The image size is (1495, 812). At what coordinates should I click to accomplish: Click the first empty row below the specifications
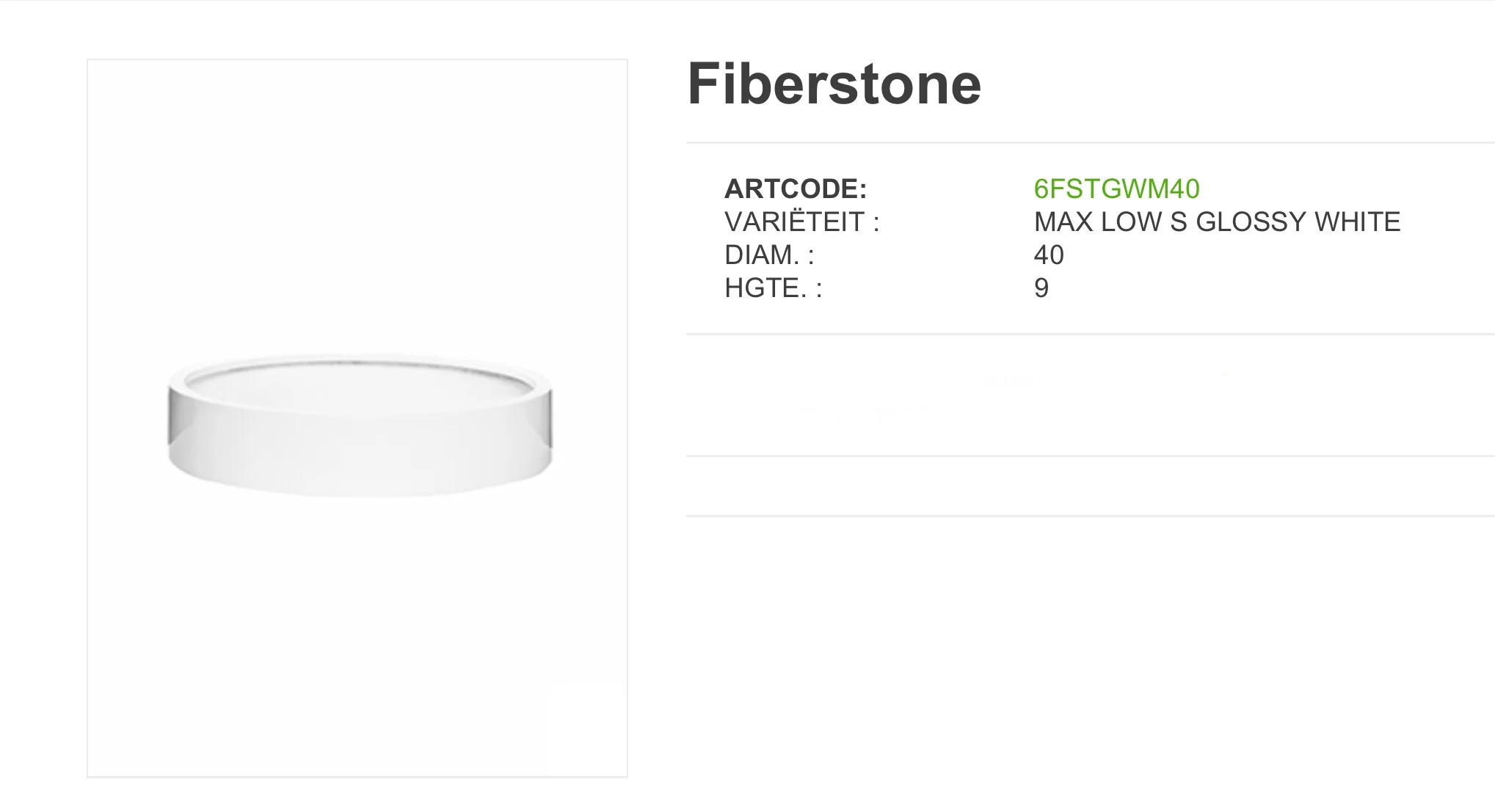pos(1090,395)
